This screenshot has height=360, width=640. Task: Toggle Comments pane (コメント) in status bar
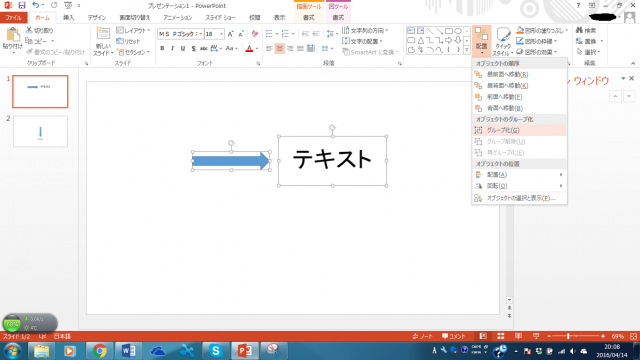tap(453, 336)
